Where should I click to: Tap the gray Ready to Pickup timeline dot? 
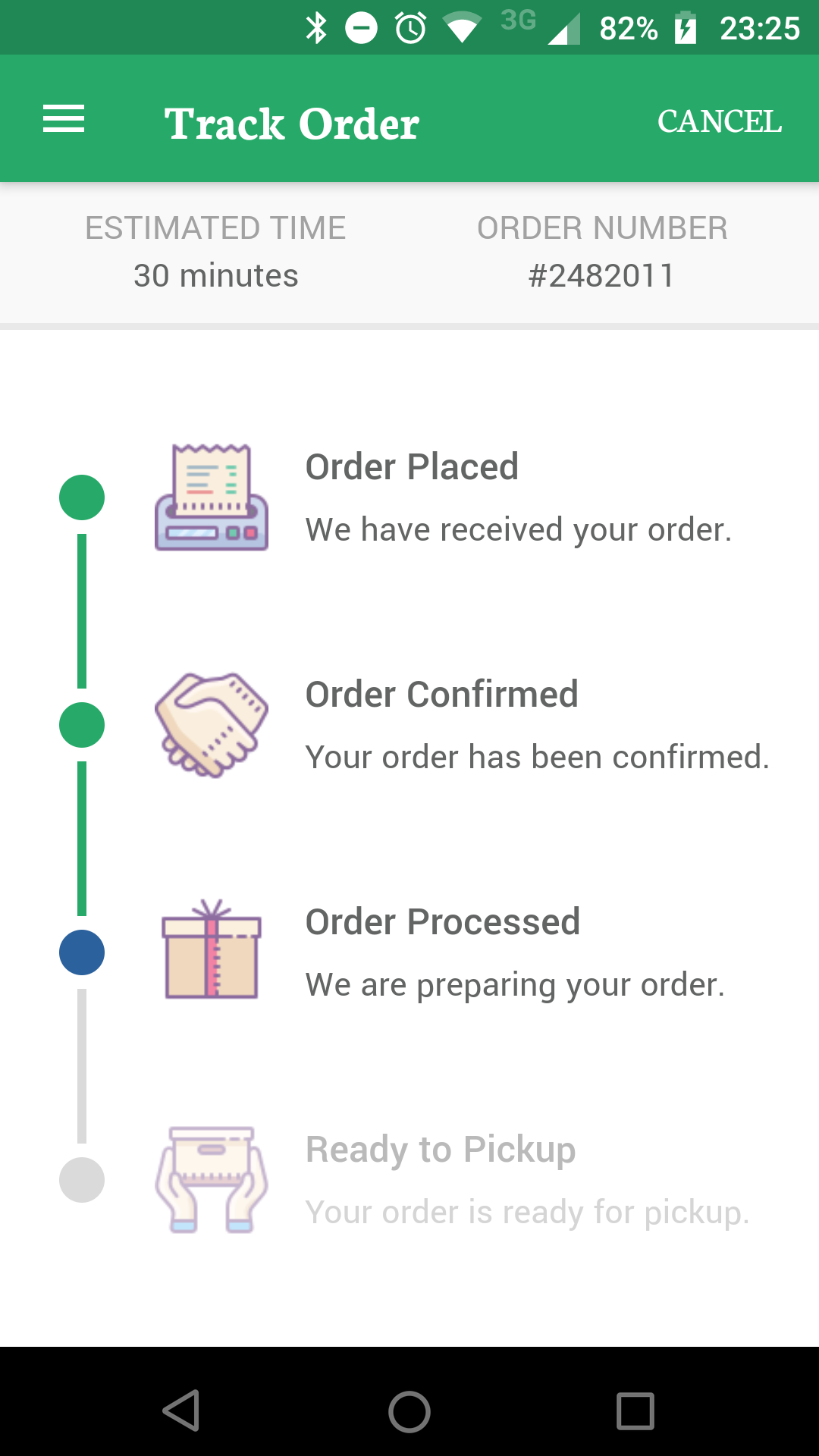tap(82, 1180)
